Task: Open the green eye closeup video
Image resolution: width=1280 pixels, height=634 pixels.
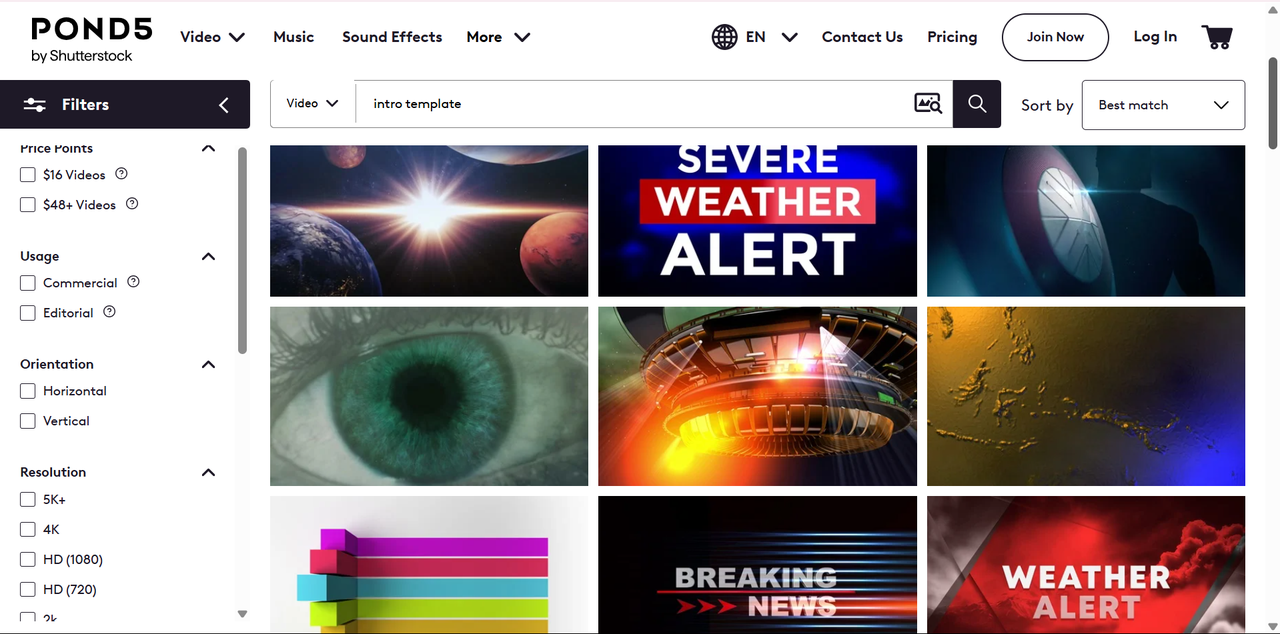Action: click(x=429, y=396)
